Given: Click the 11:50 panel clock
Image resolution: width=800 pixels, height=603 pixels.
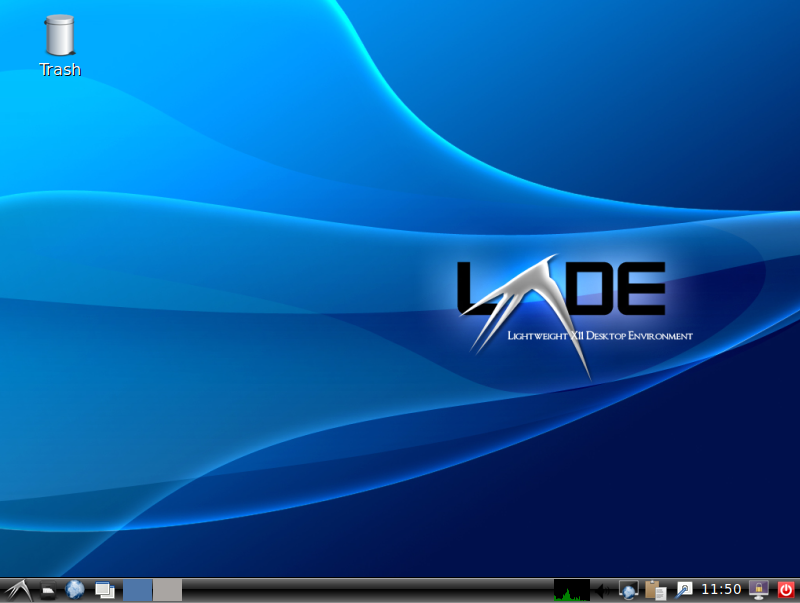Looking at the screenshot, I should tap(721, 590).
